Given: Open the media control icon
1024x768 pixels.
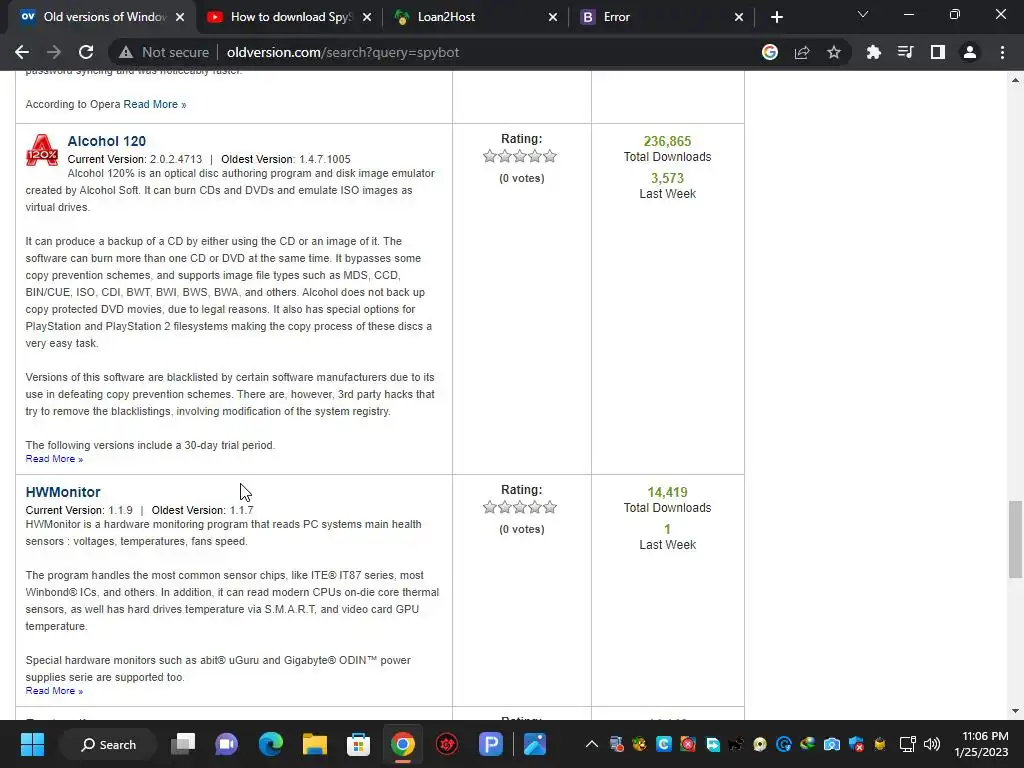Looking at the screenshot, I should click(x=905, y=52).
